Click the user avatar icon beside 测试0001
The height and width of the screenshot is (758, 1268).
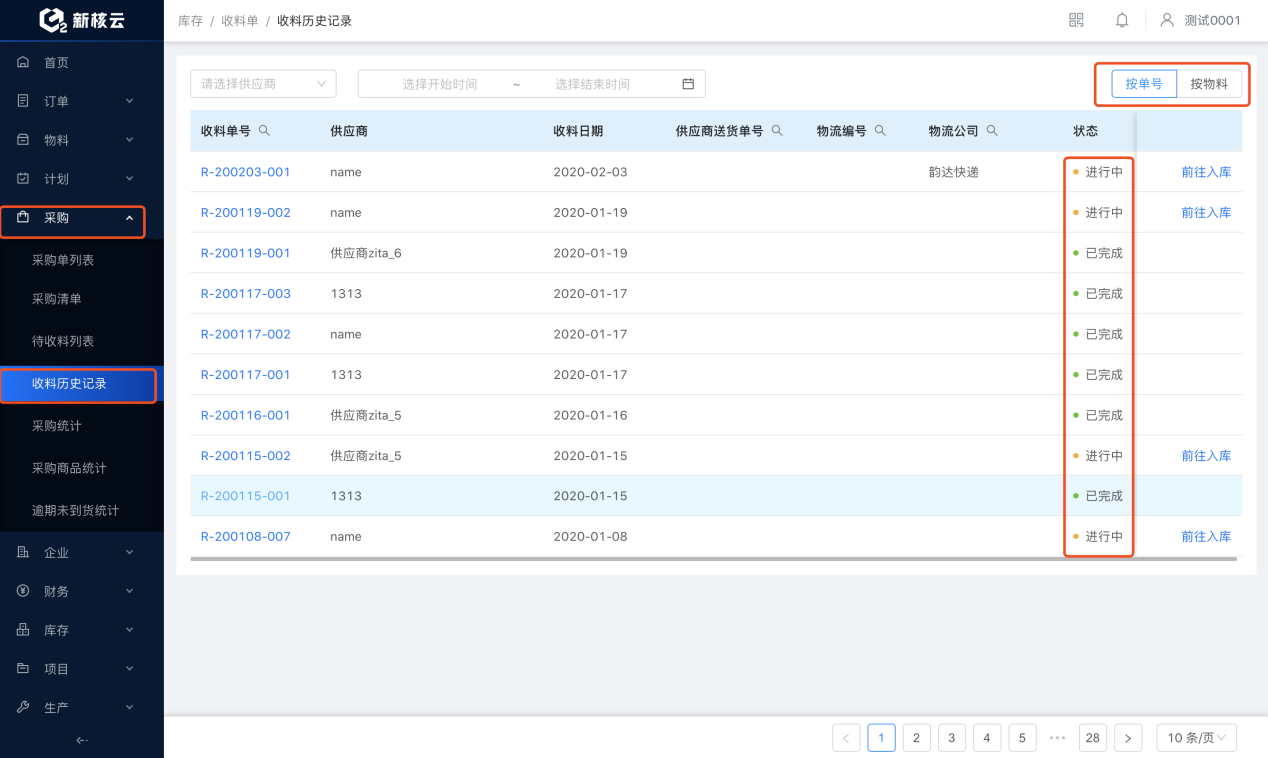1166,20
